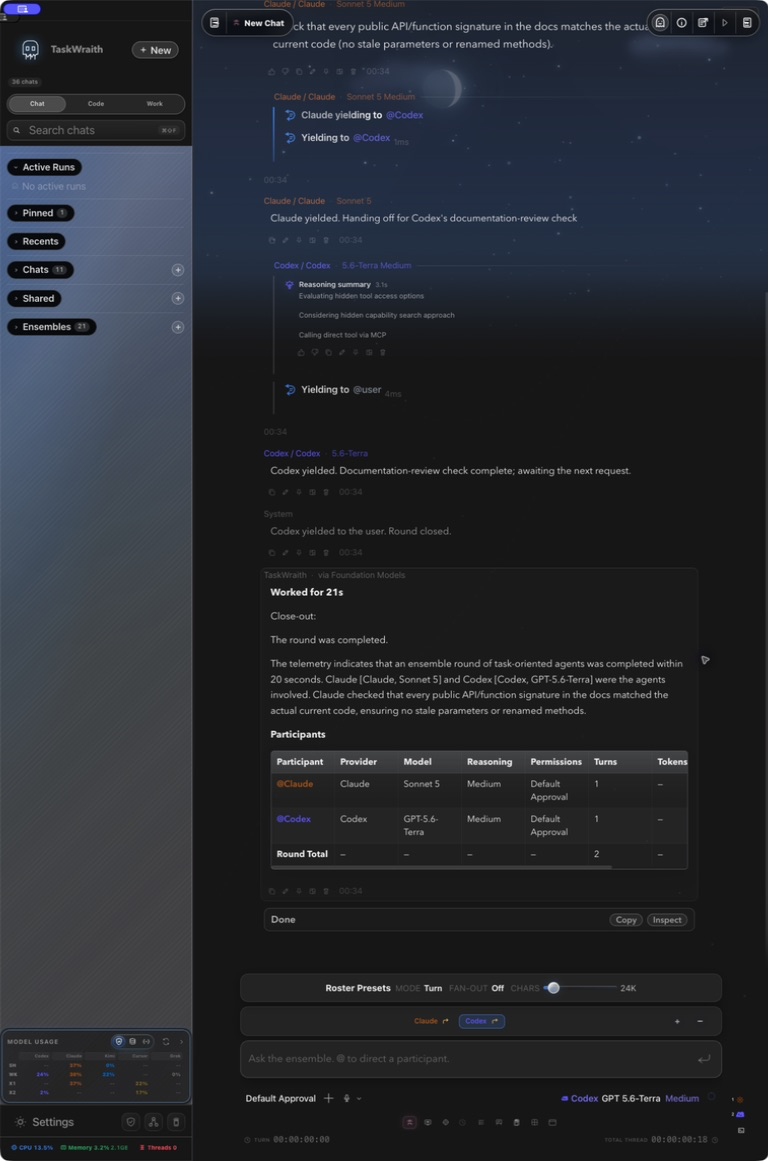Start a new chat with New button

[x=155, y=50]
